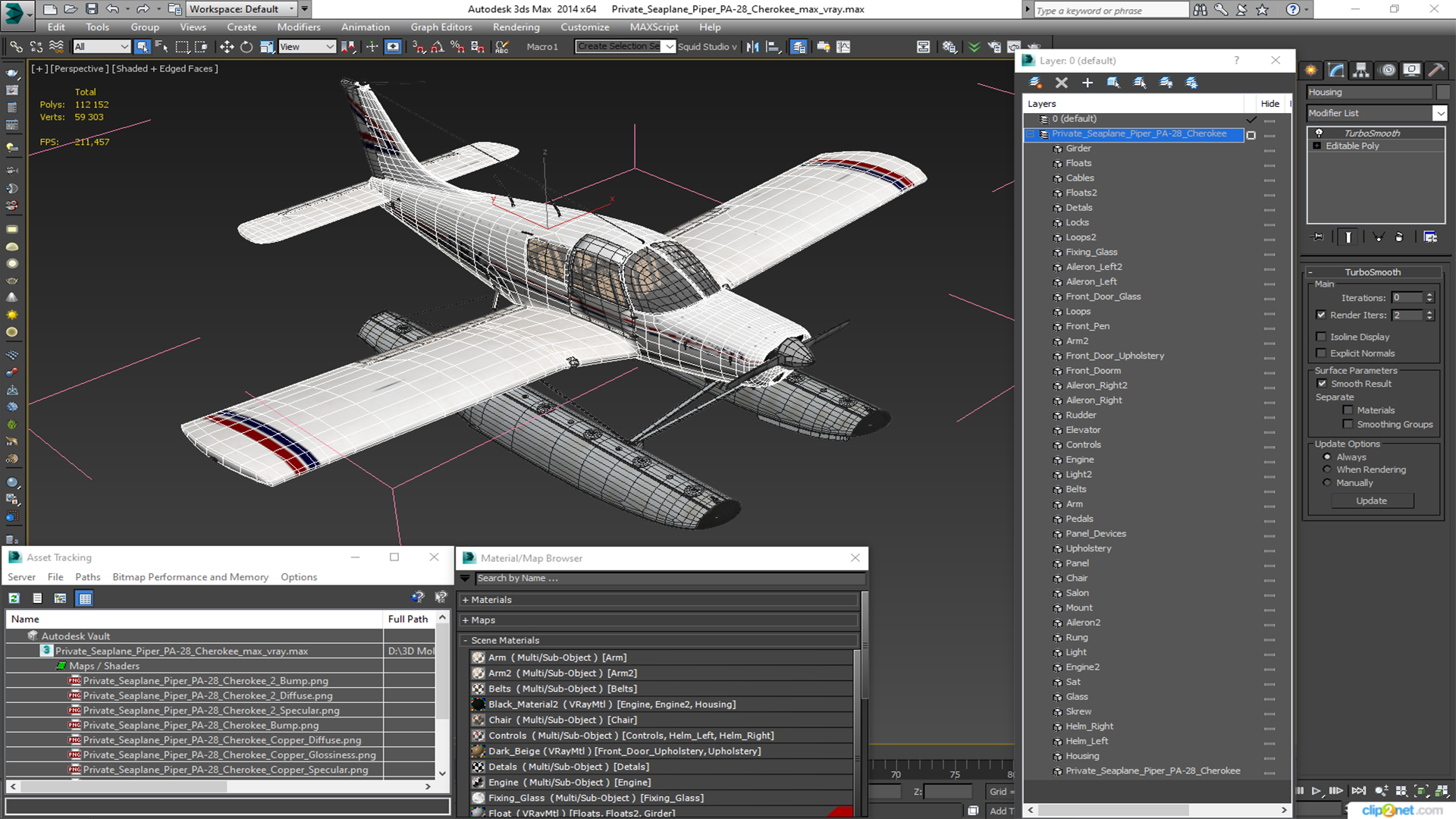Open Select by Name dialog
This screenshot has width=1456, height=819.
coord(162,47)
